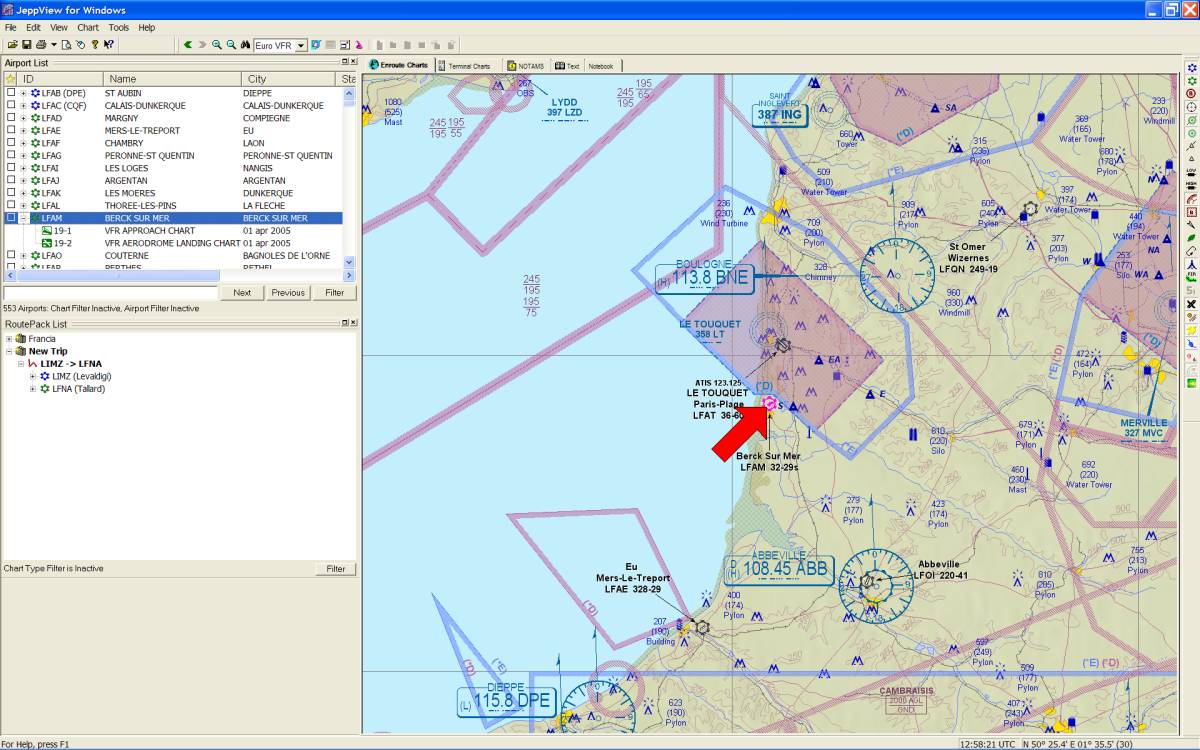Click the context help pointer icon
The width and height of the screenshot is (1200, 750).
click(109, 45)
